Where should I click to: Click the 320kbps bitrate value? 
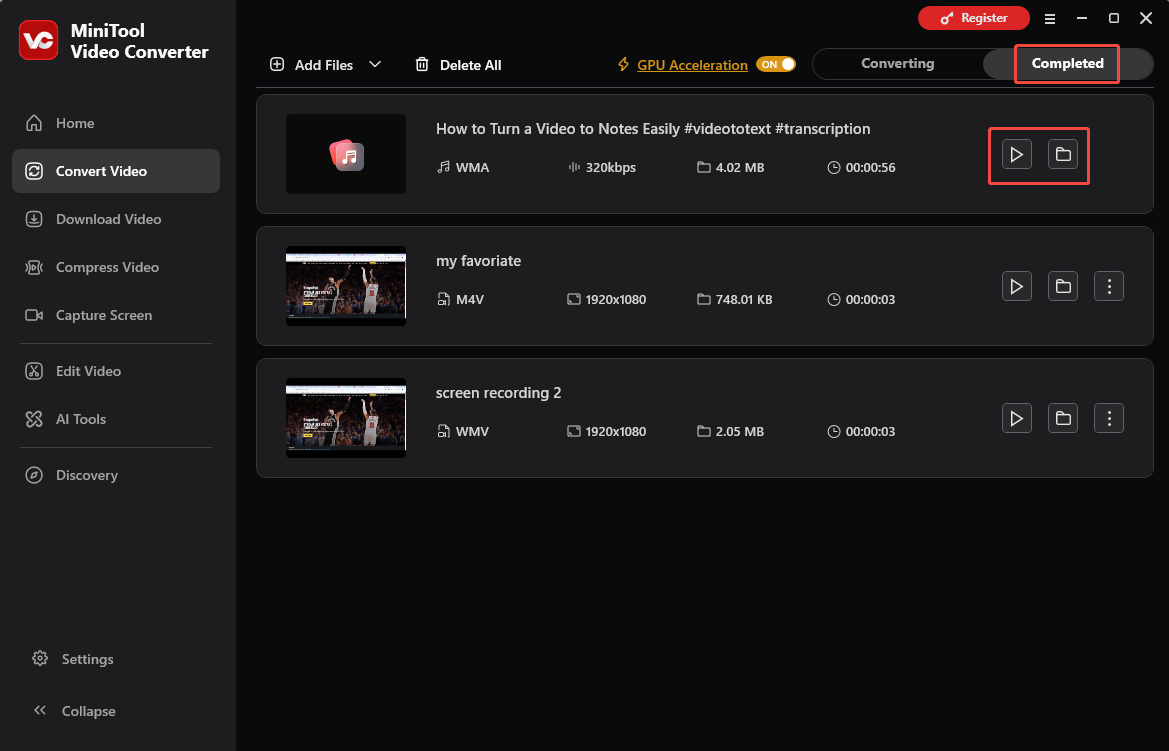(611, 168)
